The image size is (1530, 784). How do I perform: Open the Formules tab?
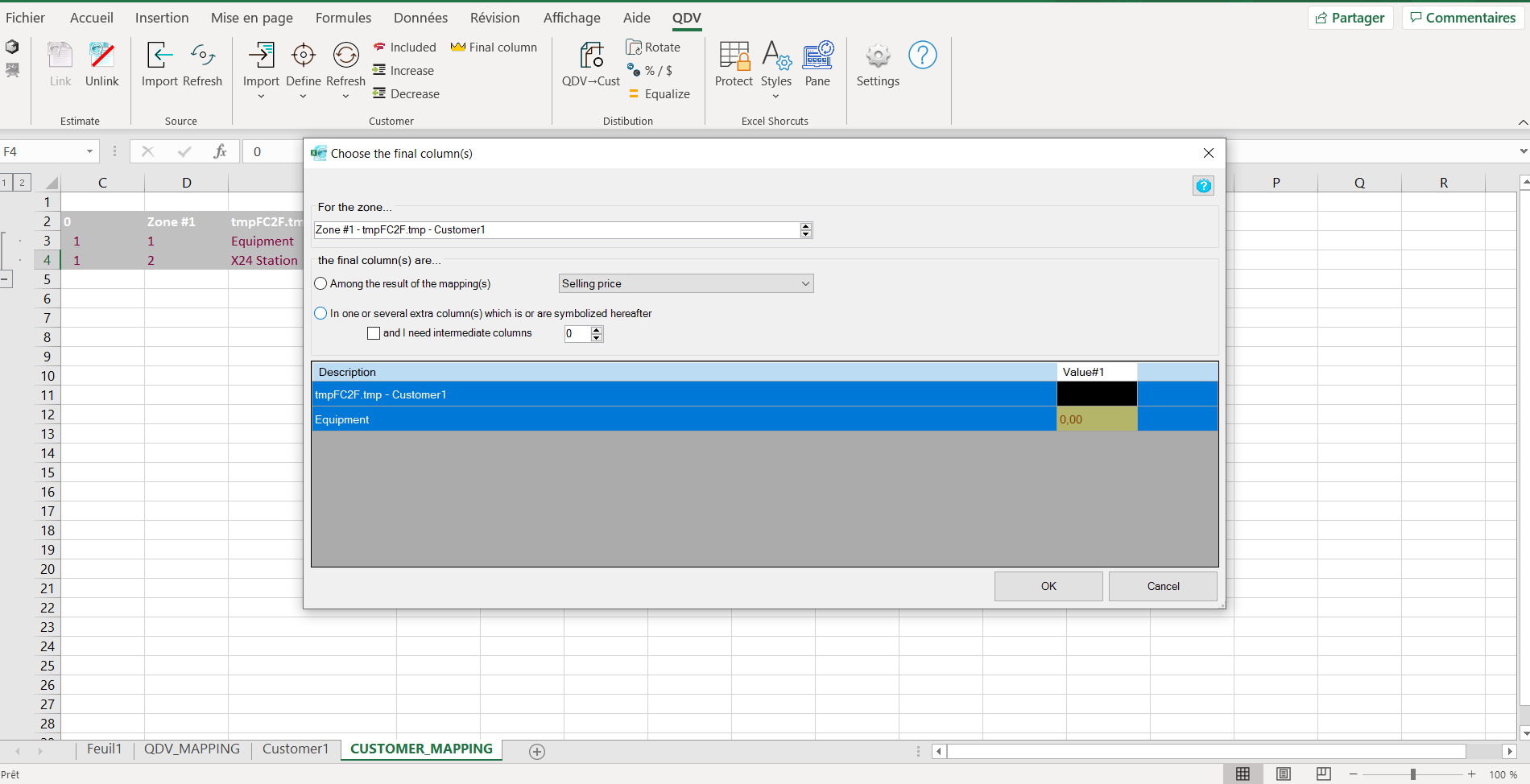344,18
